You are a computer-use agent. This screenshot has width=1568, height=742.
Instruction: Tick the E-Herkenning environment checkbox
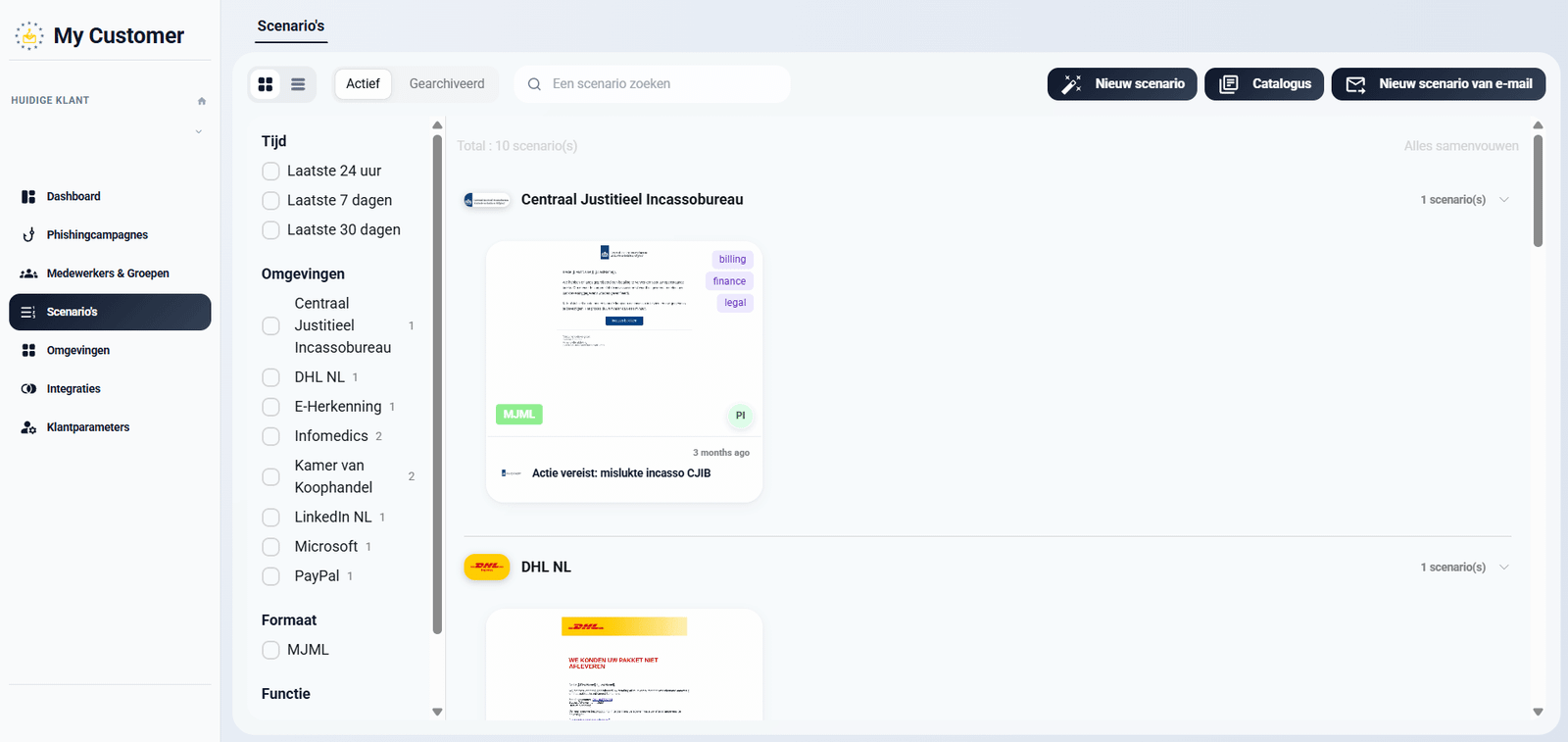tap(271, 407)
